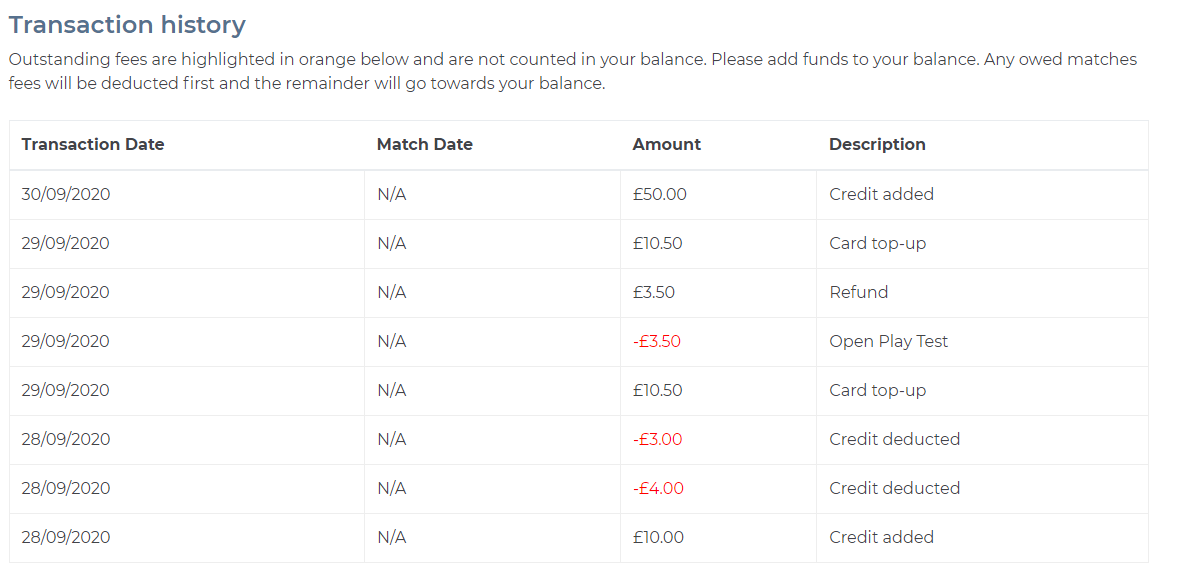Select the Amount column header
The width and height of the screenshot is (1204, 566).
[666, 144]
